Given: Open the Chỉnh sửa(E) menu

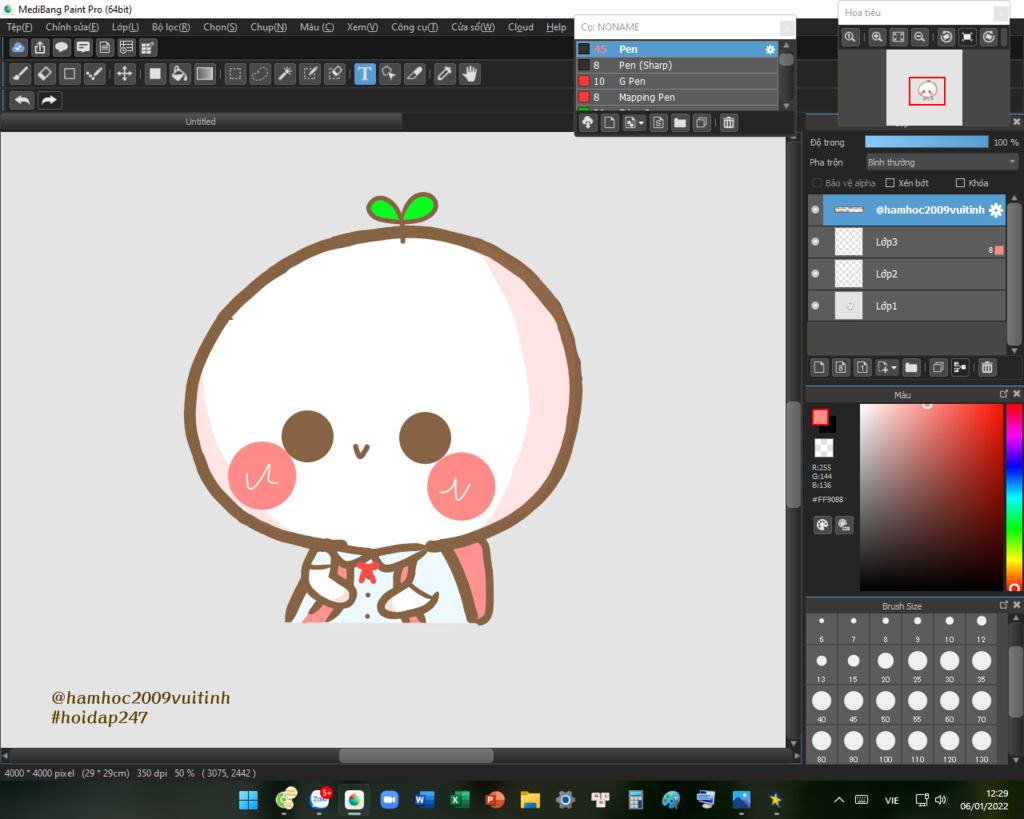Looking at the screenshot, I should (x=72, y=27).
